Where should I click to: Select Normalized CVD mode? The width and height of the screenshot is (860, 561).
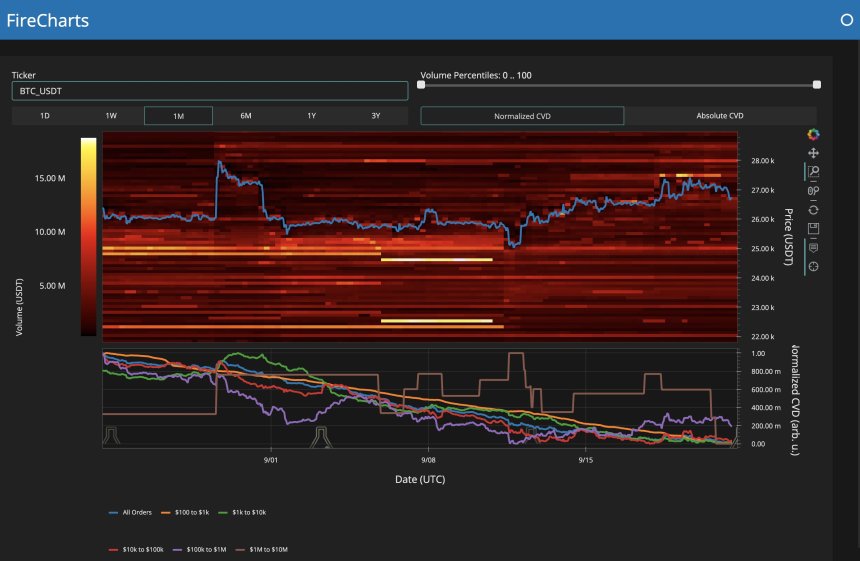click(x=522, y=116)
